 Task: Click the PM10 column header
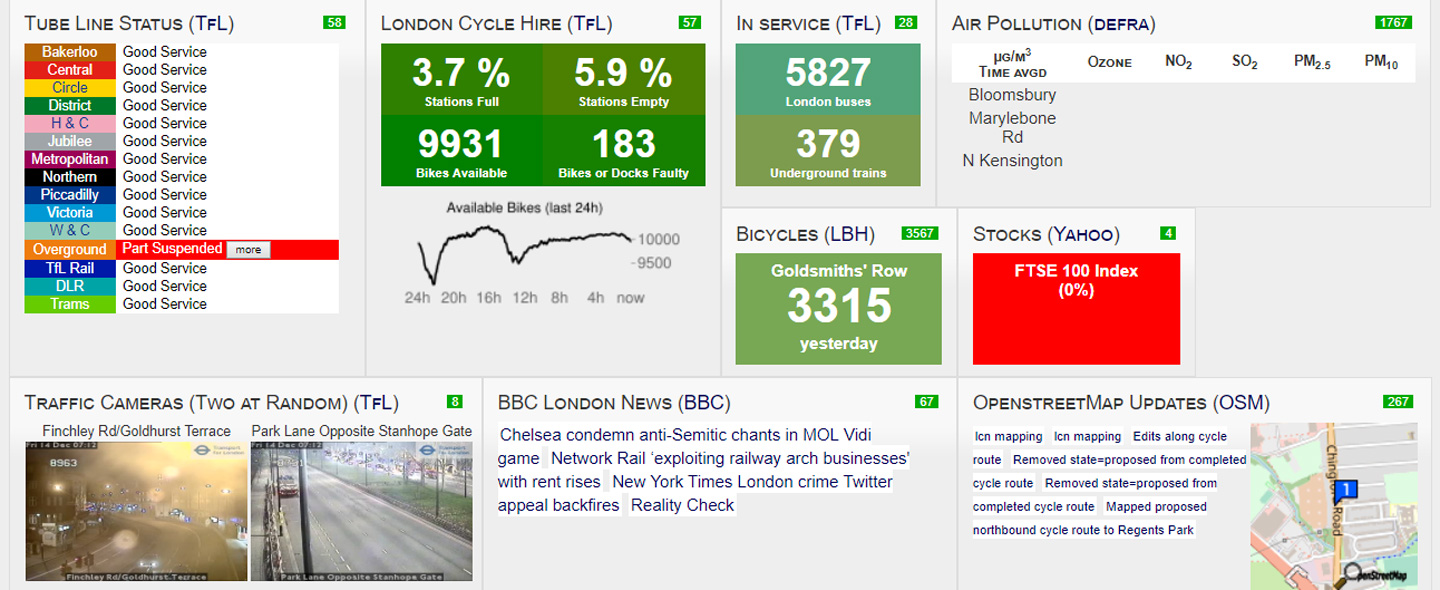click(x=1381, y=62)
